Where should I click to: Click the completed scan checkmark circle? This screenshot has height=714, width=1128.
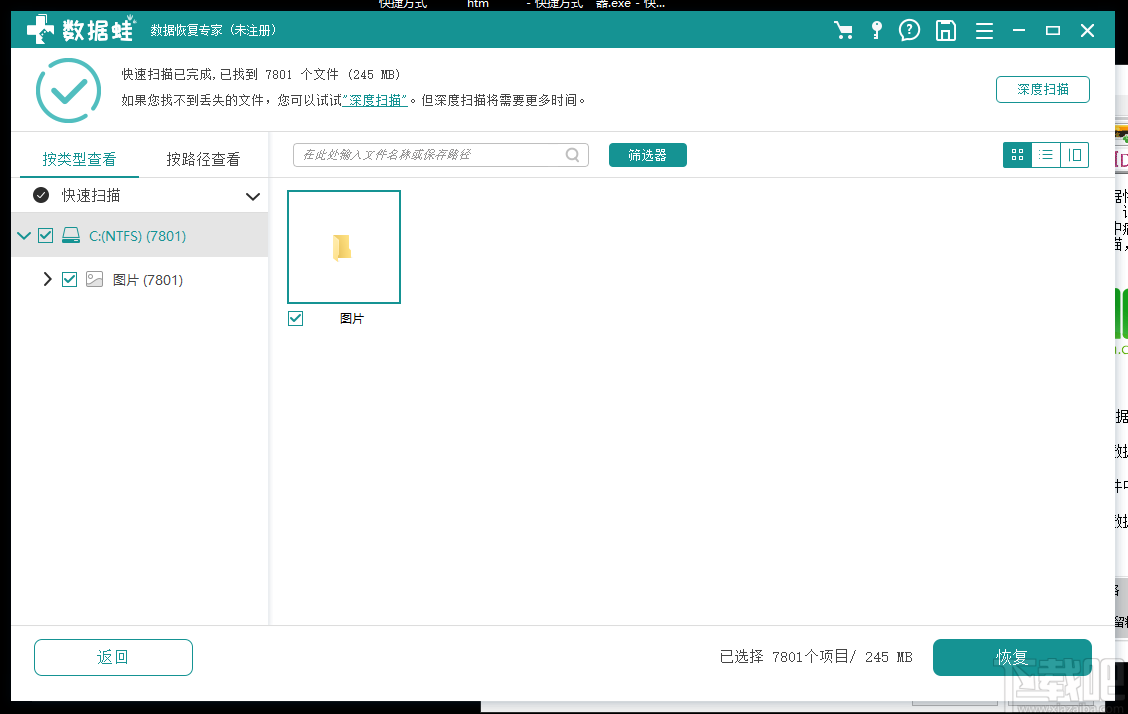pos(68,91)
